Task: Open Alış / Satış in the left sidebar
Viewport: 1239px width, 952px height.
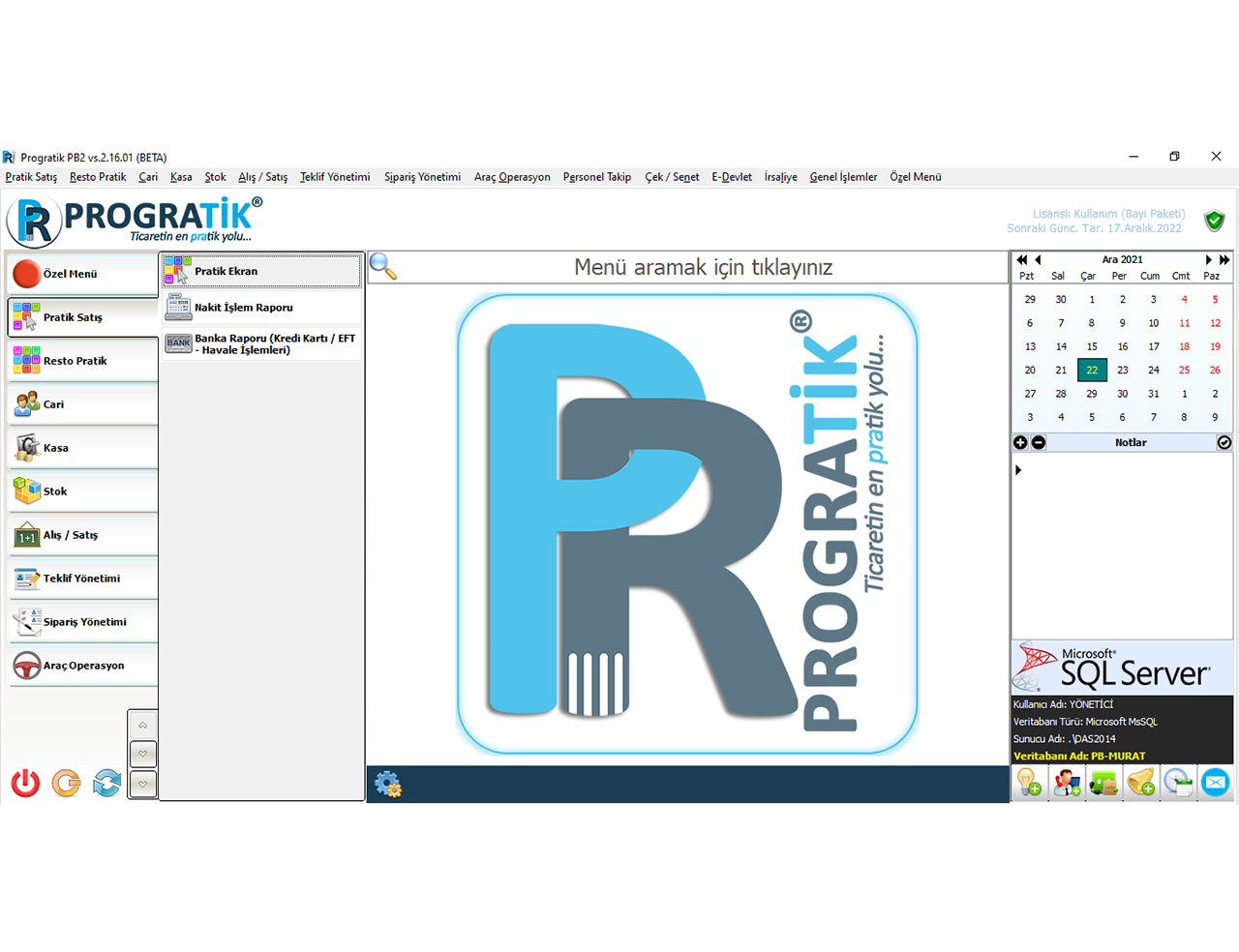Action: tap(82, 535)
